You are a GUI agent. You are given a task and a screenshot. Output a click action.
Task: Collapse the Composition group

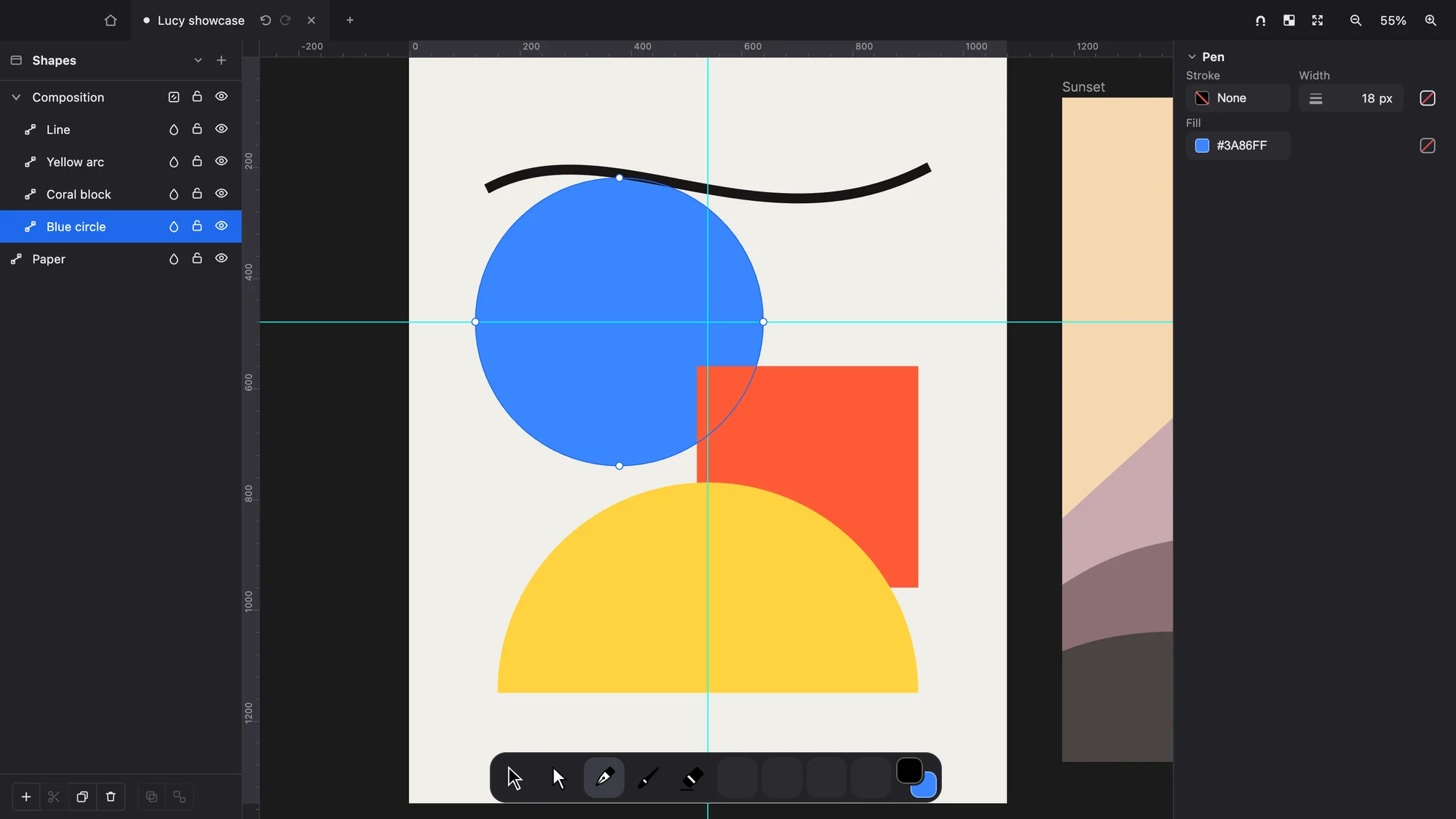(16, 97)
